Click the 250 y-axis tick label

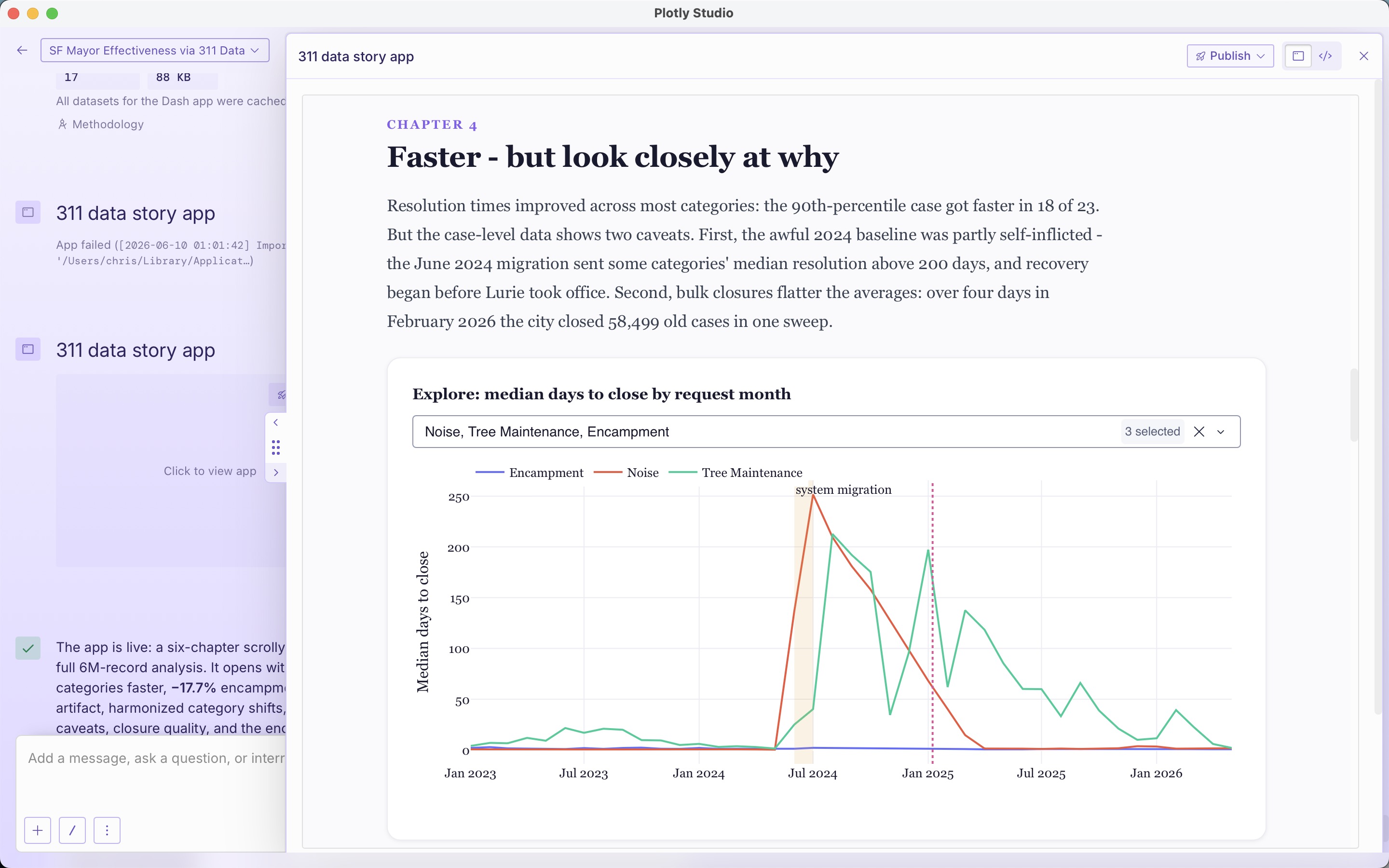(x=459, y=497)
